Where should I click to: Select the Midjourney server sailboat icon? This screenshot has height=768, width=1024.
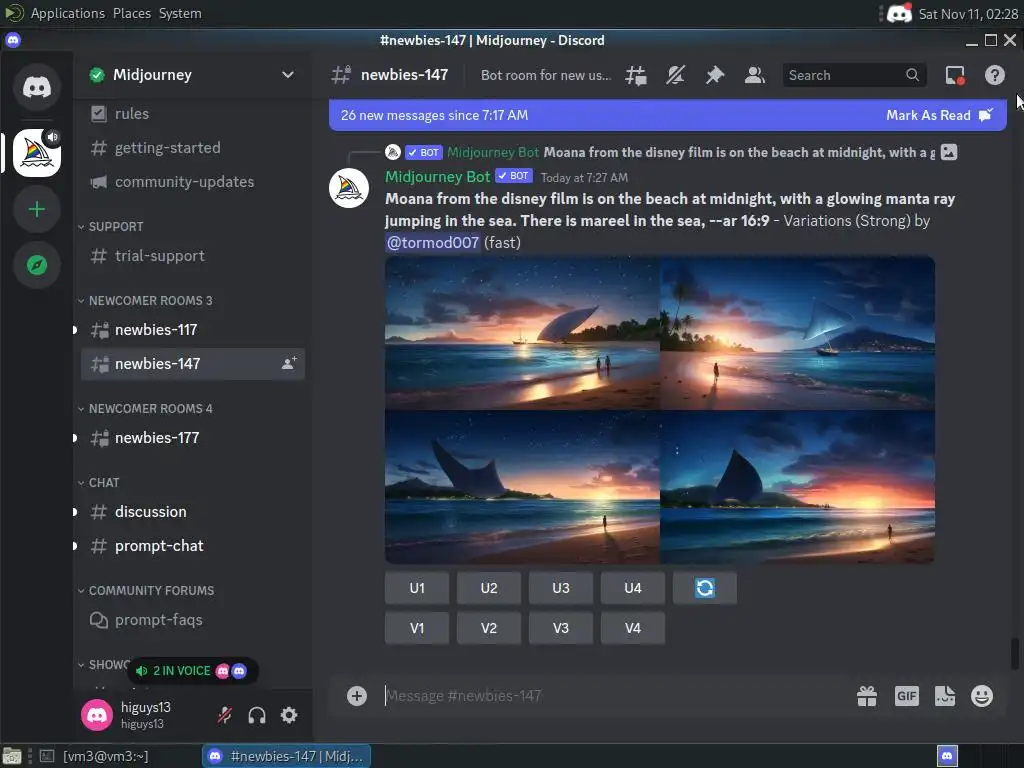coord(37,153)
